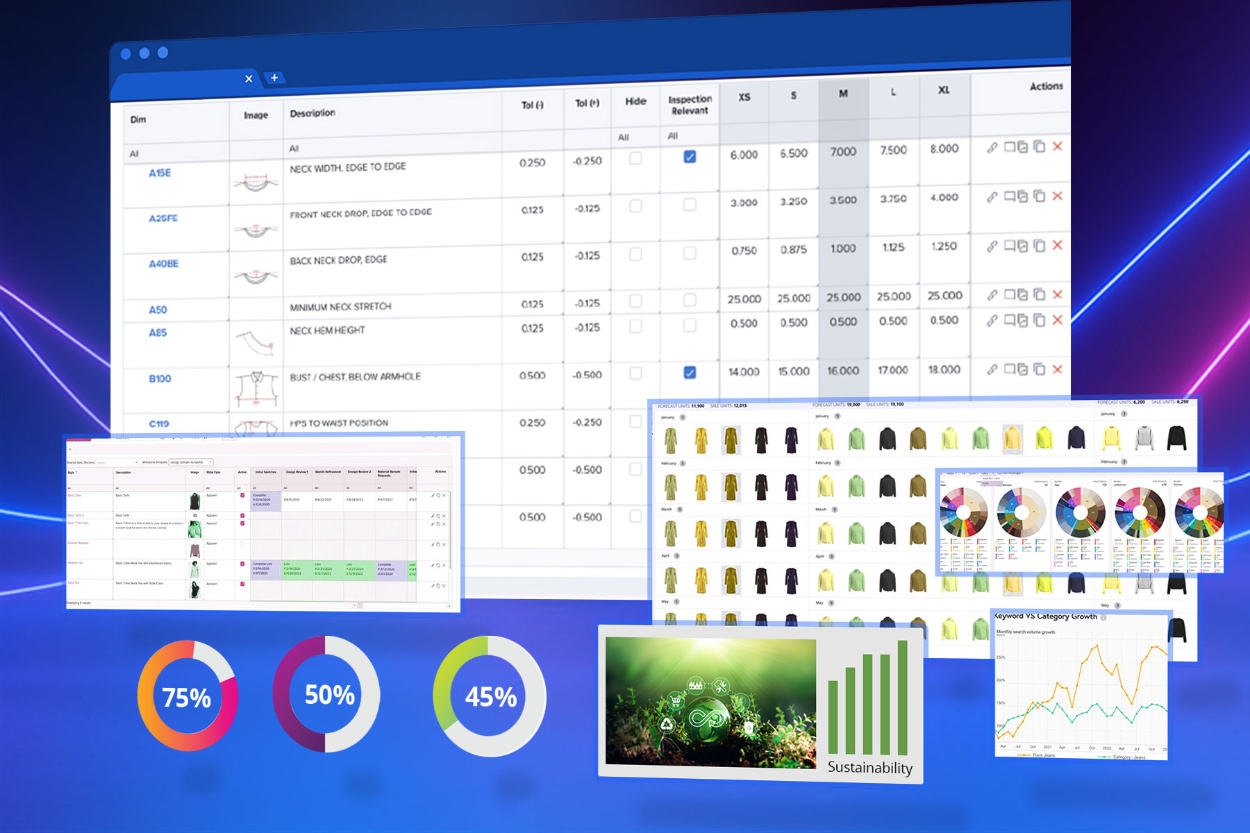The image size is (1250, 833).
Task: Open a new browser tab with plus icon
Action: pyautogui.click(x=274, y=78)
